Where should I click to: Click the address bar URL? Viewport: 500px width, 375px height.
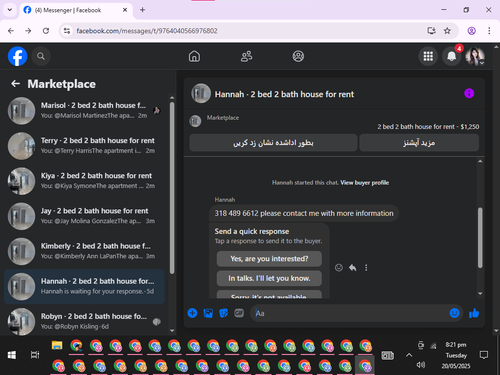click(147, 31)
